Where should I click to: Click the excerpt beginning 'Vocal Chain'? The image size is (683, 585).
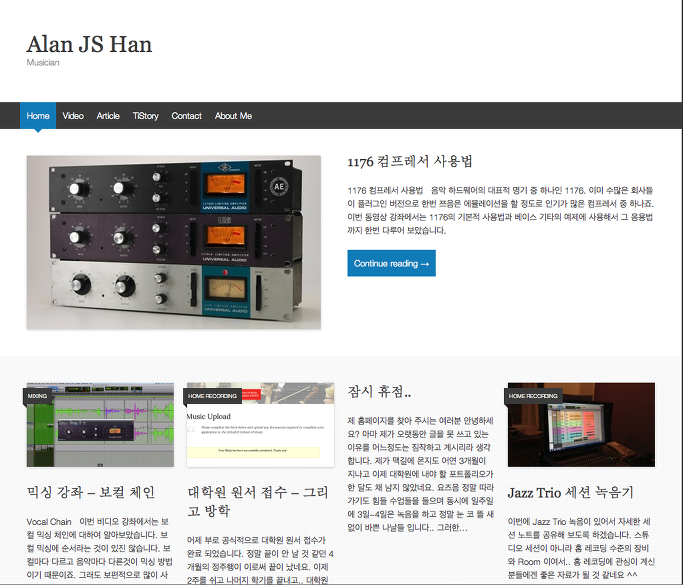[100, 548]
